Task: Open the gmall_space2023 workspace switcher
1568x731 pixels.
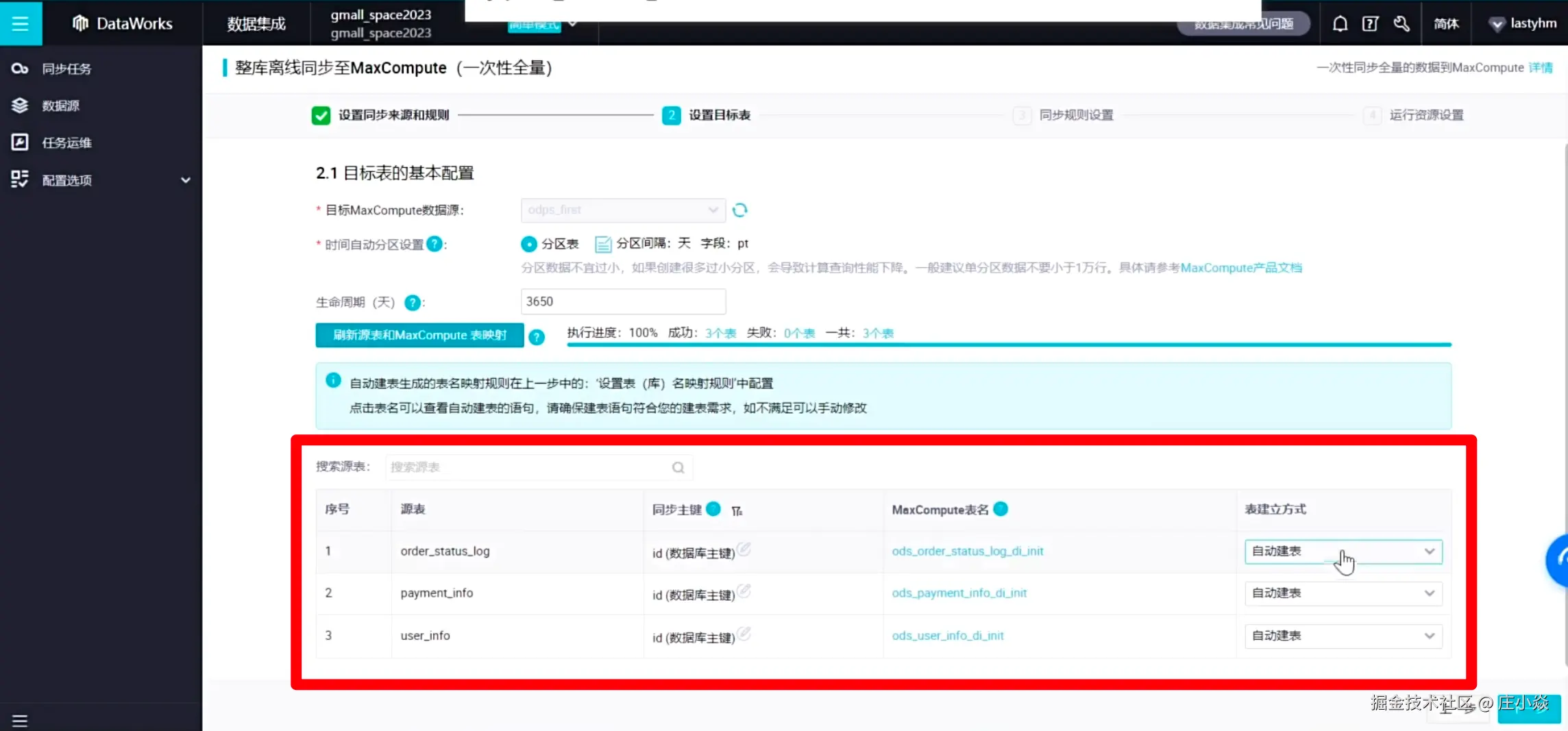Action: pos(381,24)
